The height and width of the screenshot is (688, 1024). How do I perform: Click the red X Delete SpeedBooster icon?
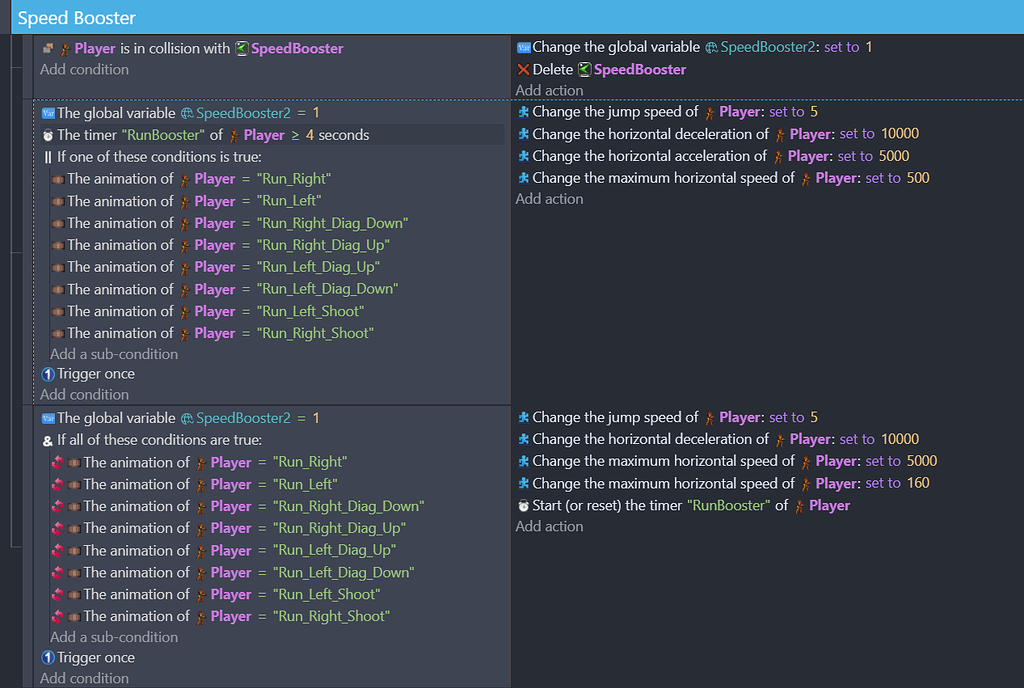click(521, 70)
